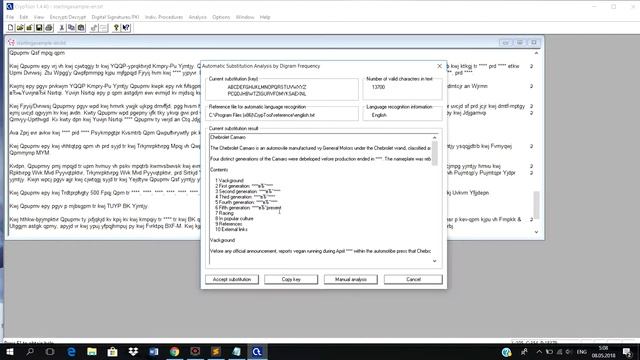Viewport: 640px width, 360px height.
Task: Click the Copy key button
Action: pyautogui.click(x=291, y=279)
